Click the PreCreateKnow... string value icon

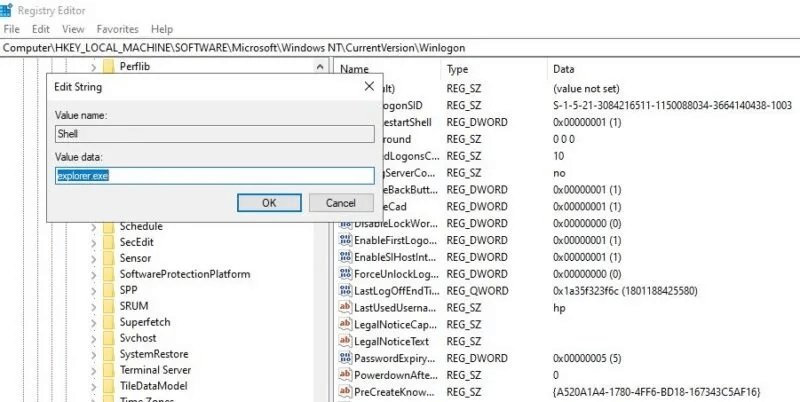point(345,392)
